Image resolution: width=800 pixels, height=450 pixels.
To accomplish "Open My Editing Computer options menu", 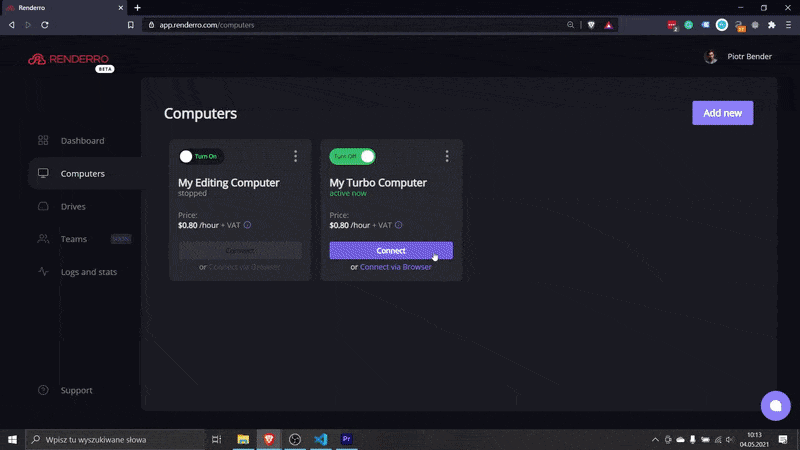I will point(295,156).
